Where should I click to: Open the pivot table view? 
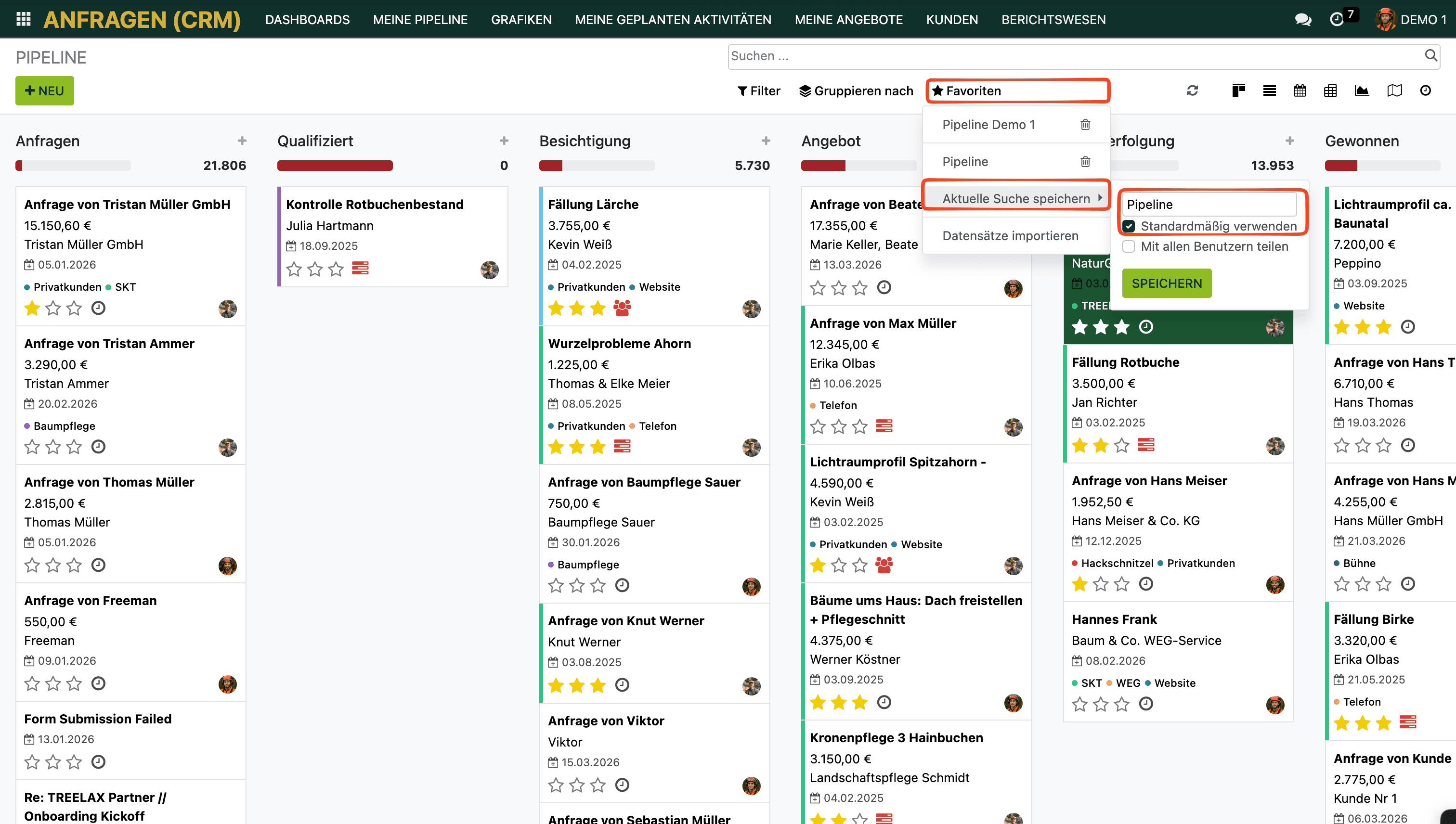point(1330,90)
